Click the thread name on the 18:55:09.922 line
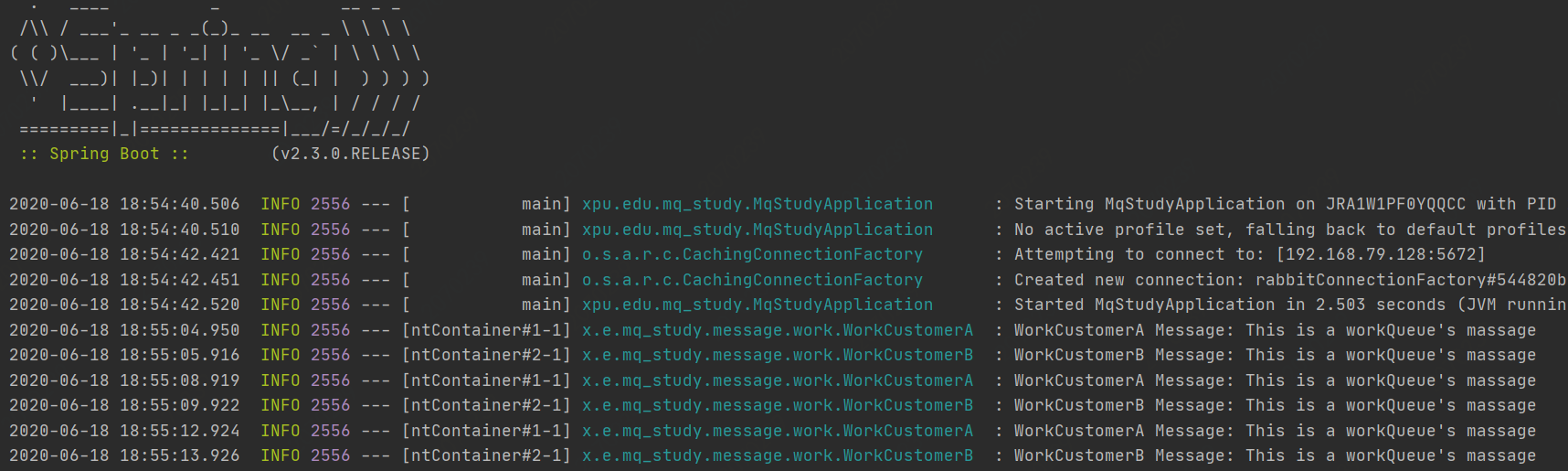 (x=486, y=405)
